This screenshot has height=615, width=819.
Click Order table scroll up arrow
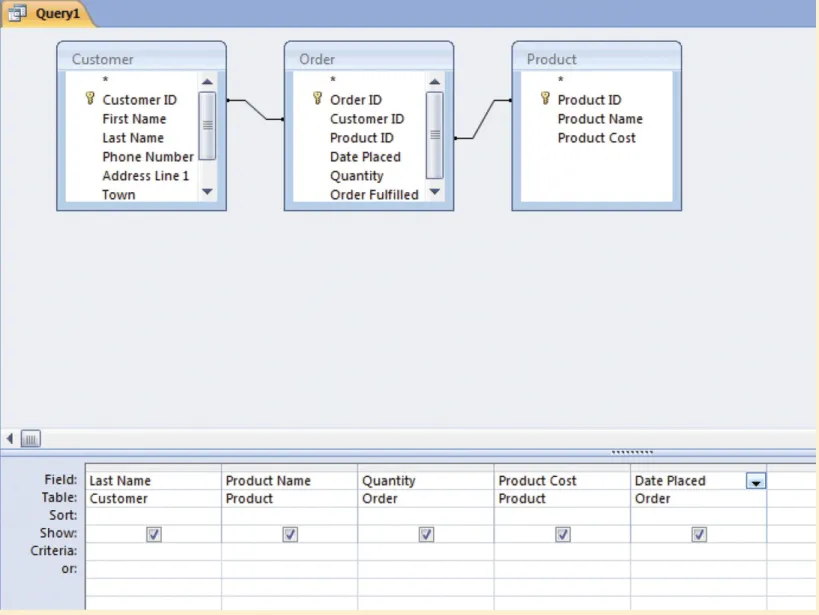435,82
